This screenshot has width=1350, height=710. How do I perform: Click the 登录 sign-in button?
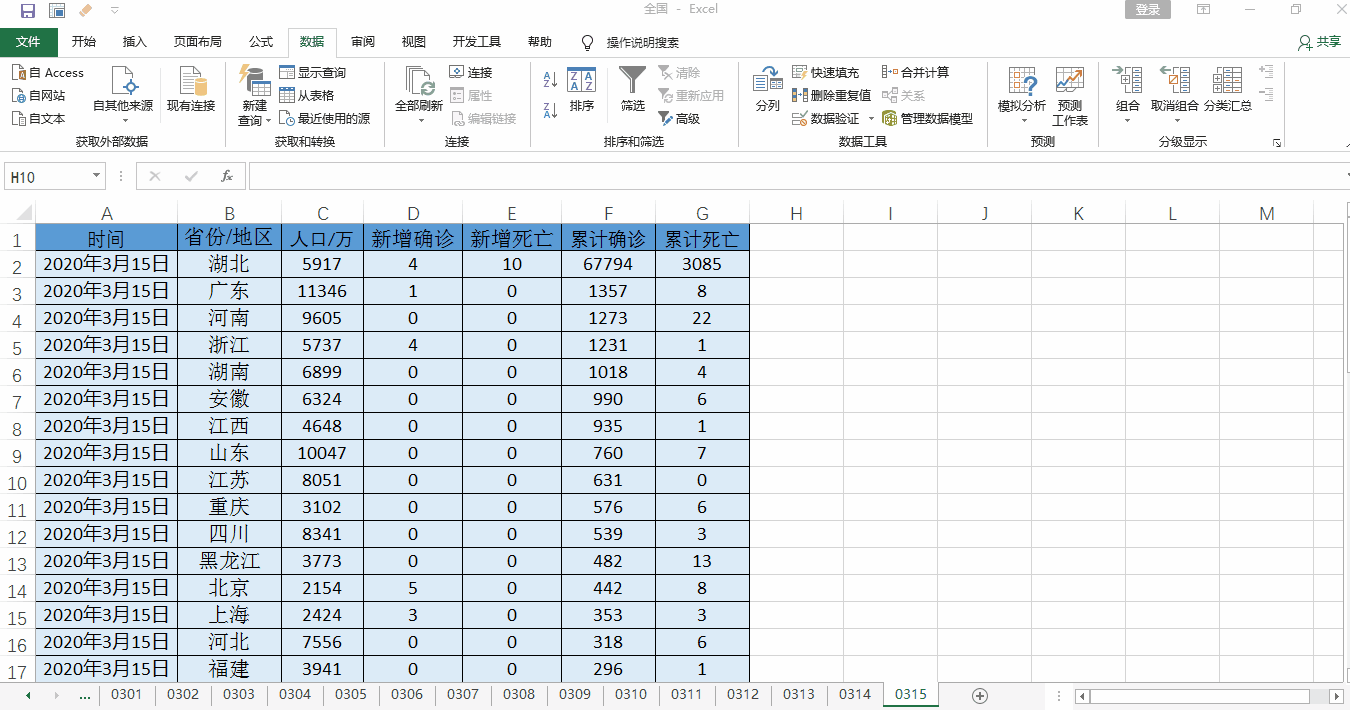click(1148, 10)
